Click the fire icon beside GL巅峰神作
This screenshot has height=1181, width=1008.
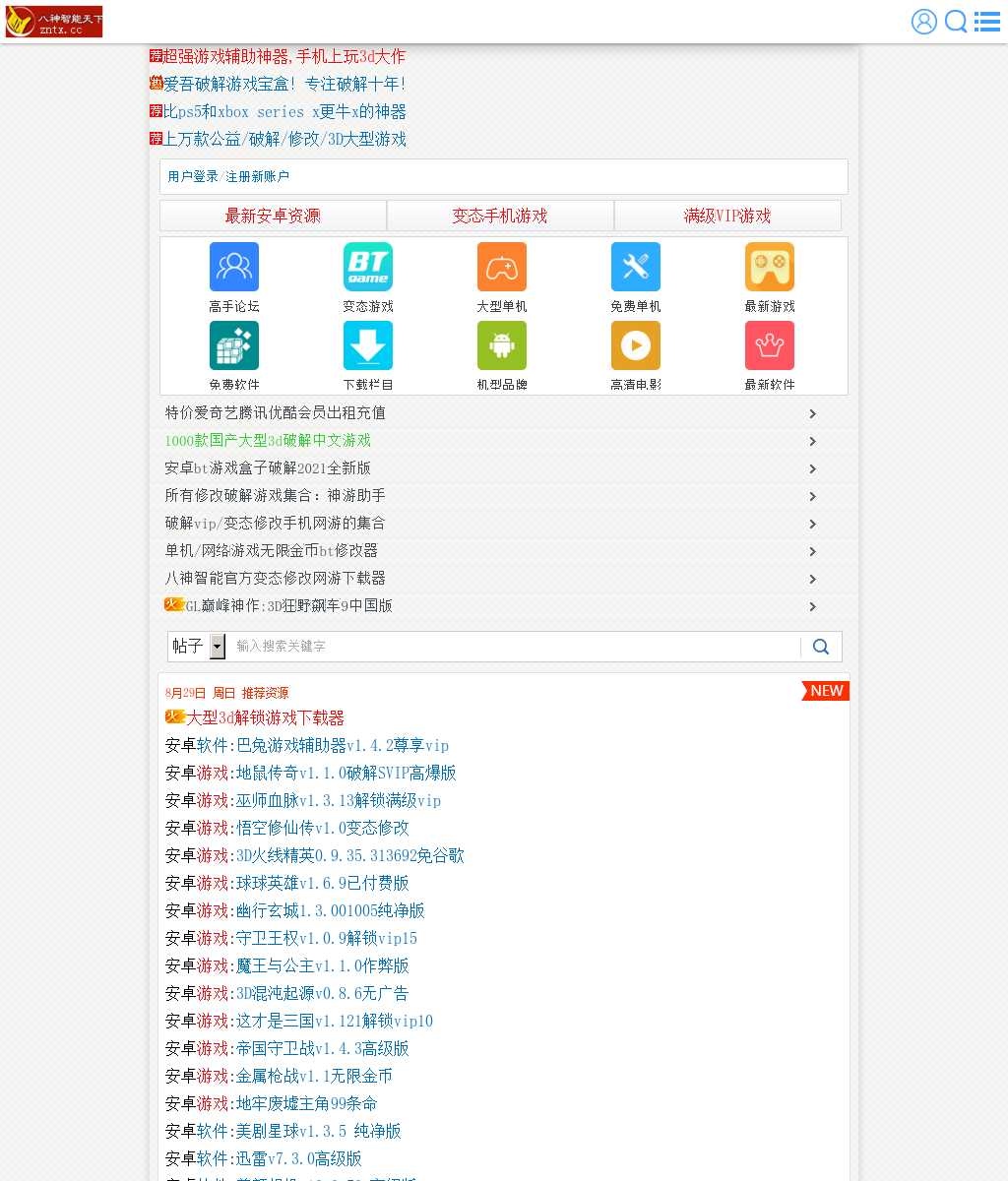pos(174,604)
